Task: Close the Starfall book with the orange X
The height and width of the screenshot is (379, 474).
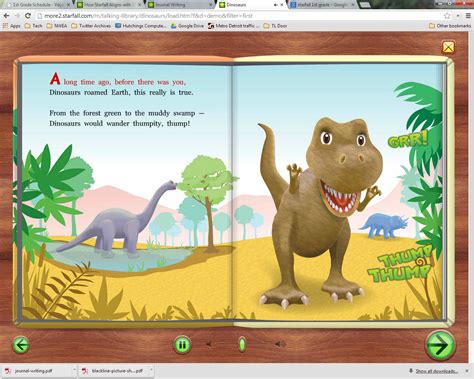Action: [x=448, y=47]
